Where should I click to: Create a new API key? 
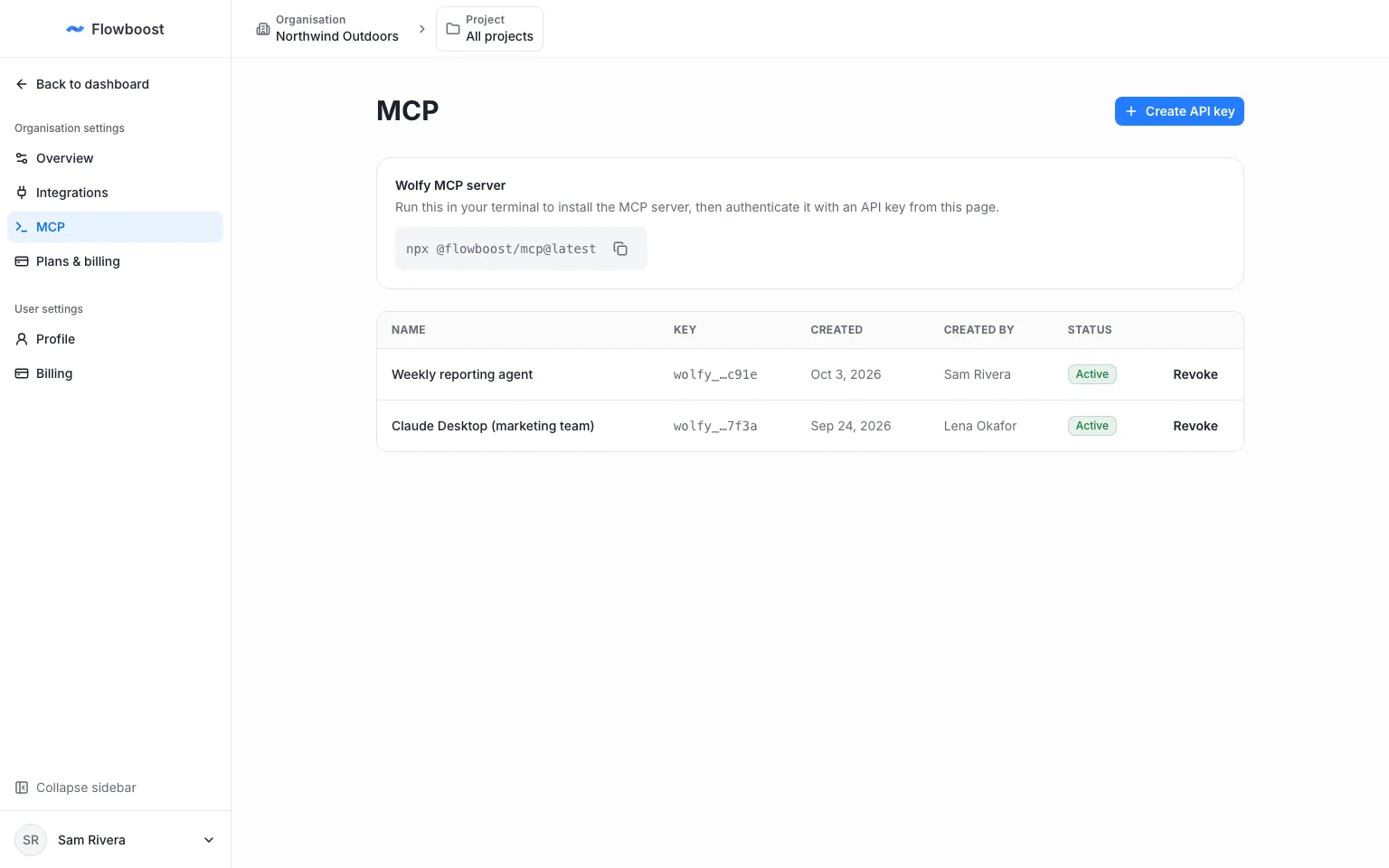(1179, 111)
